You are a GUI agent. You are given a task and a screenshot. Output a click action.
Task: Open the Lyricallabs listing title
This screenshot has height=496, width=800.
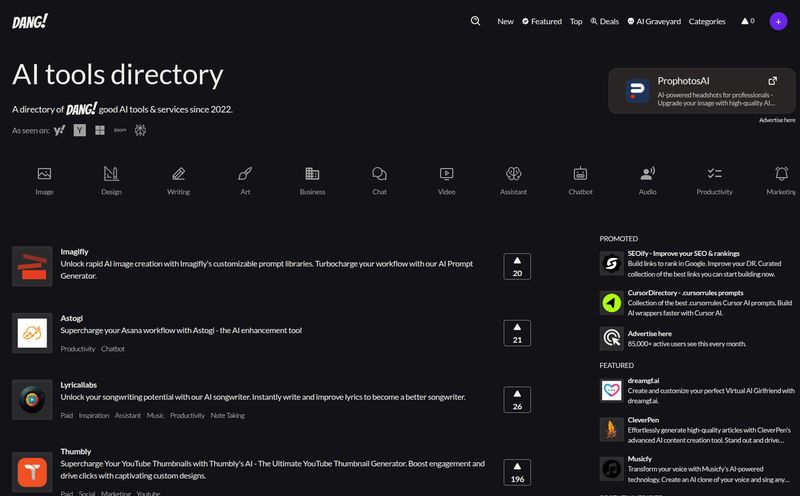click(x=79, y=385)
